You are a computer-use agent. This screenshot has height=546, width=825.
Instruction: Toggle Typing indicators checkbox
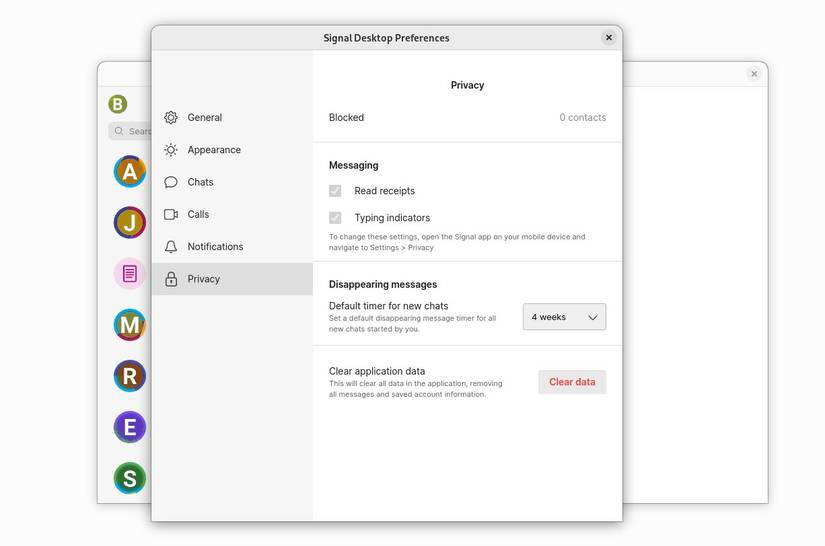click(x=335, y=218)
